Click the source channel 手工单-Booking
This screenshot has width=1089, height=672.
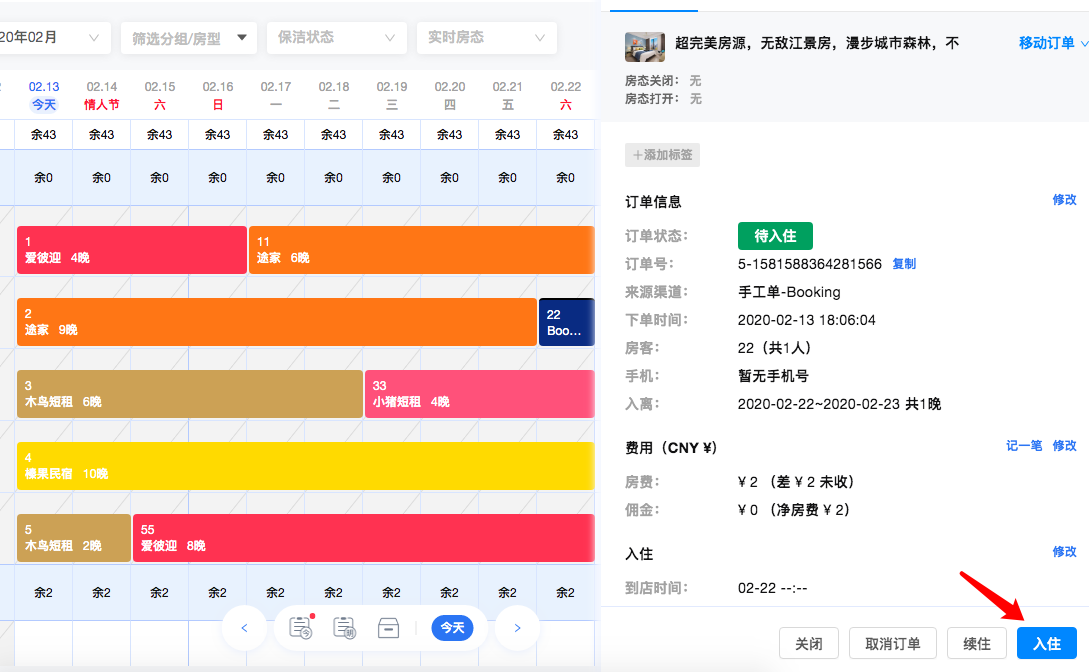(x=789, y=292)
